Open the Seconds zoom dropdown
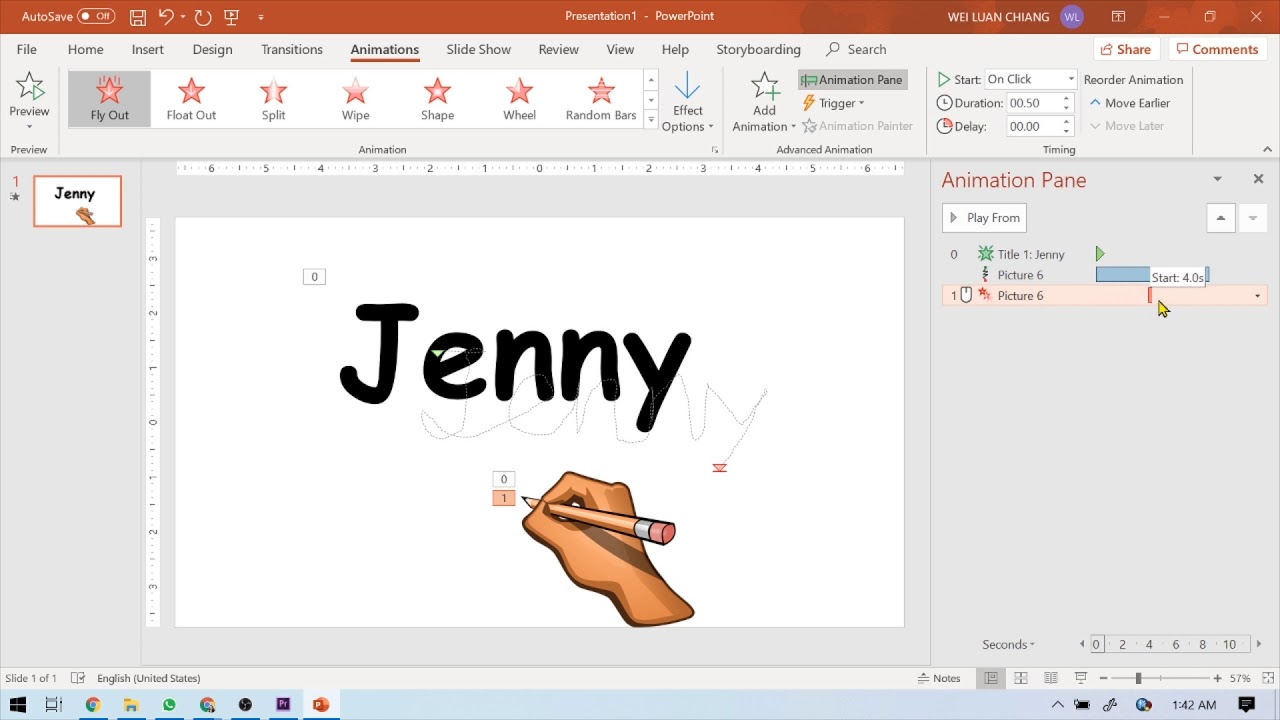This screenshot has width=1280, height=720. (x=1008, y=644)
